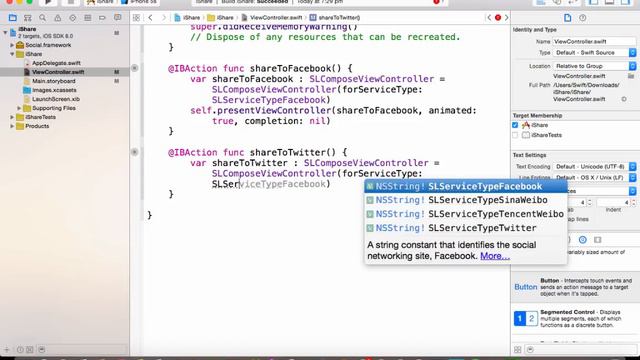Jump to next issue arrow

coord(507,18)
